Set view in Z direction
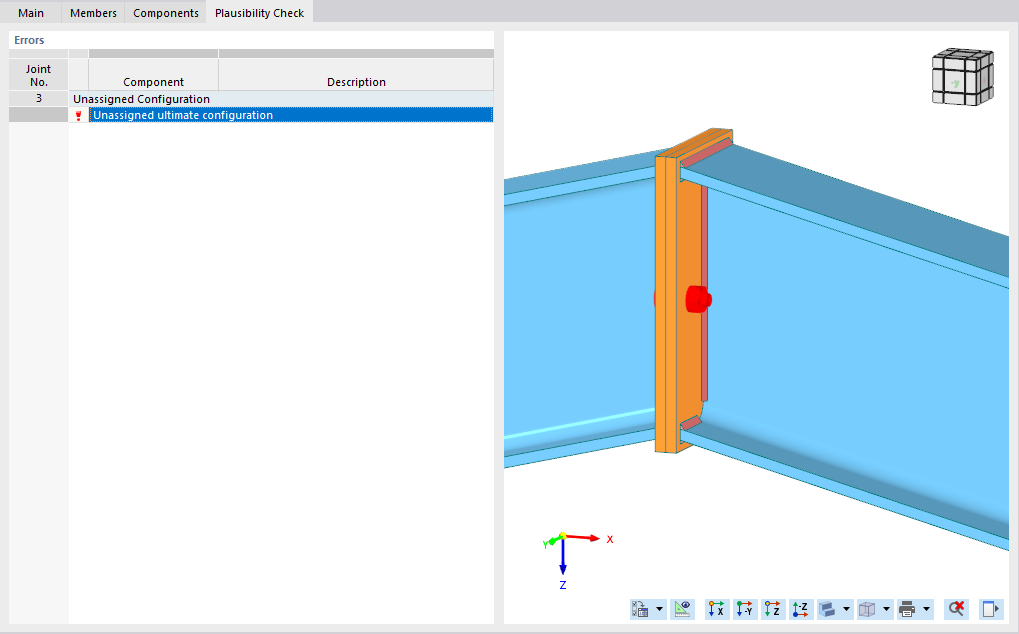Screen dimensions: 1019x634 click(x=773, y=609)
